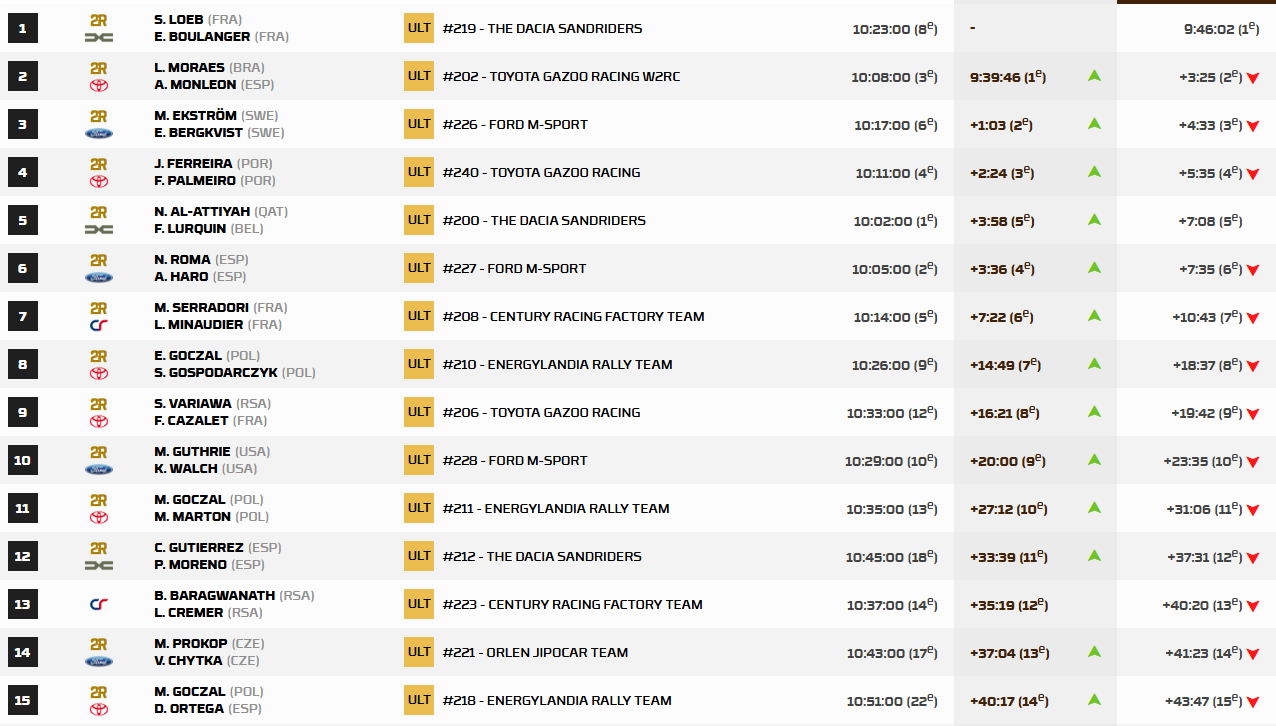The image size is (1276, 726).
Task: Click the red down arrow in S. Variawa row
Action: point(1252,414)
